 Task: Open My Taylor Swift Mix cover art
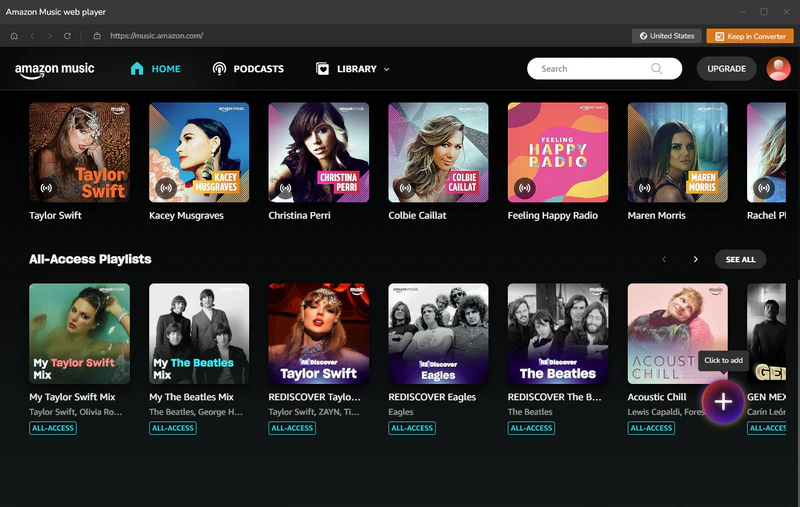tap(80, 334)
